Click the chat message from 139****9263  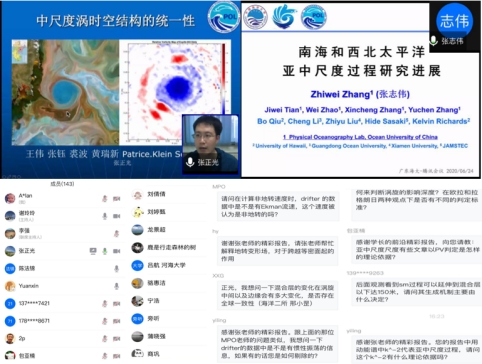[x=416, y=292]
